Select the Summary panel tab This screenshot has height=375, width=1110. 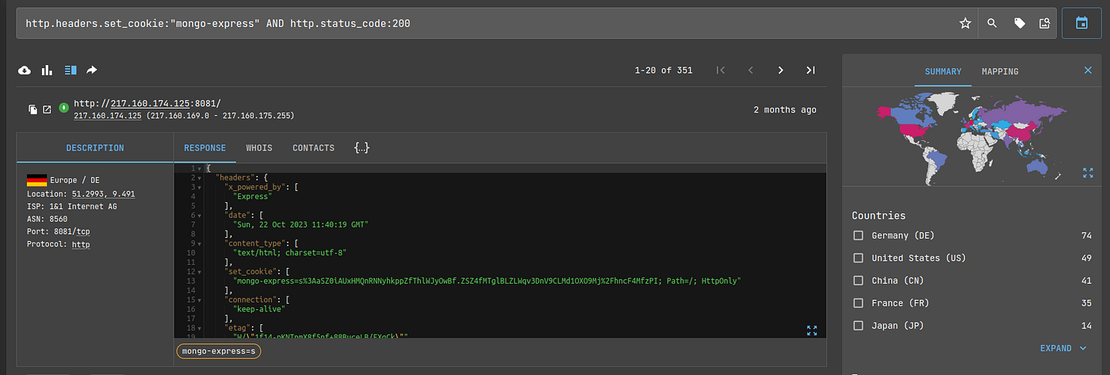[943, 71]
